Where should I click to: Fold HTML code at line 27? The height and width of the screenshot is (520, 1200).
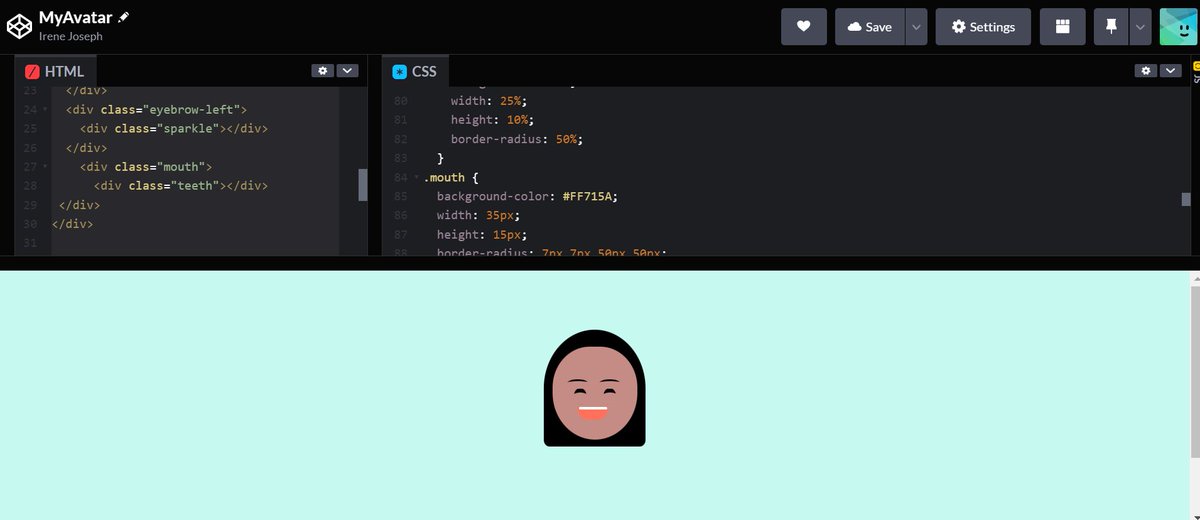[44, 166]
